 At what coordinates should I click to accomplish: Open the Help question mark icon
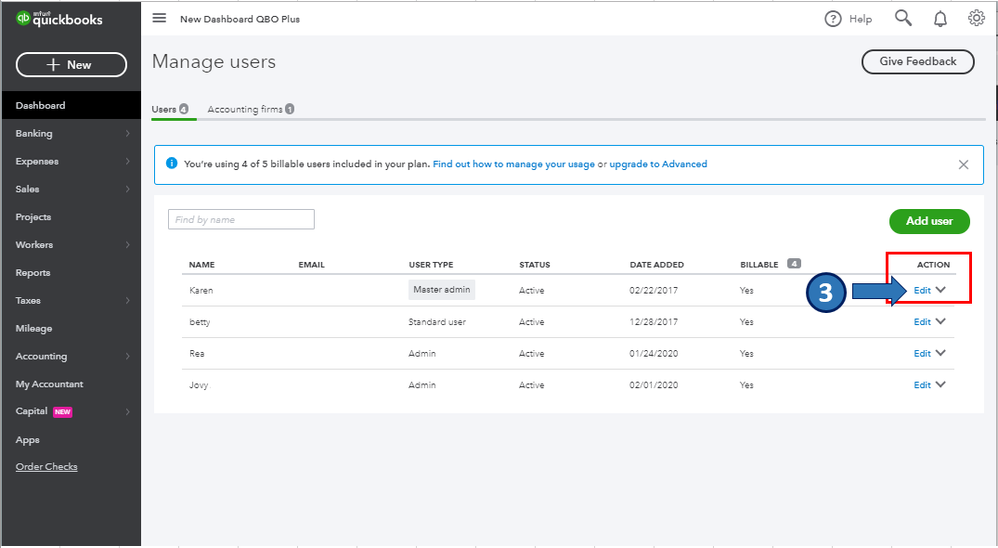833,18
